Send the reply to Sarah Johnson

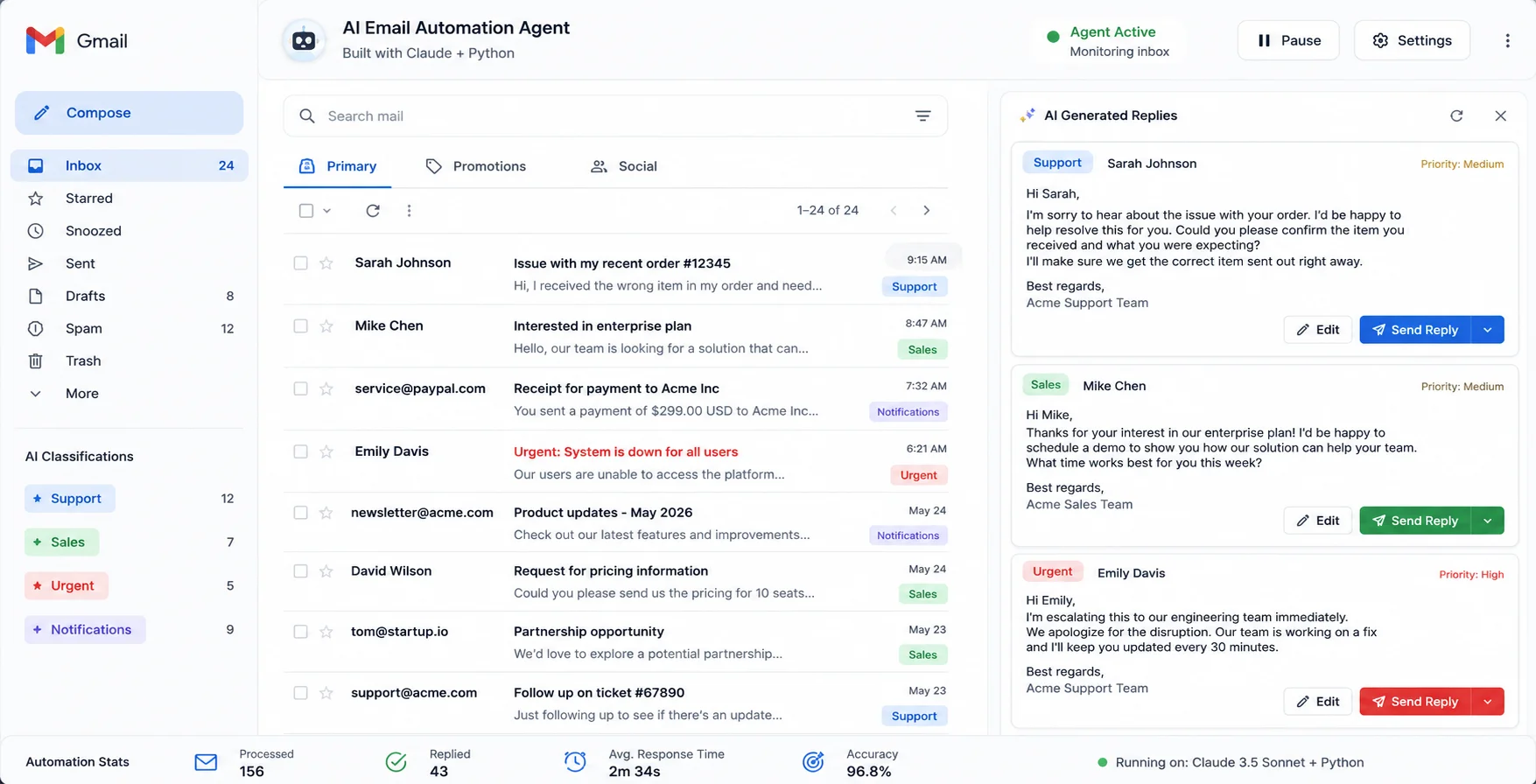coord(1414,330)
